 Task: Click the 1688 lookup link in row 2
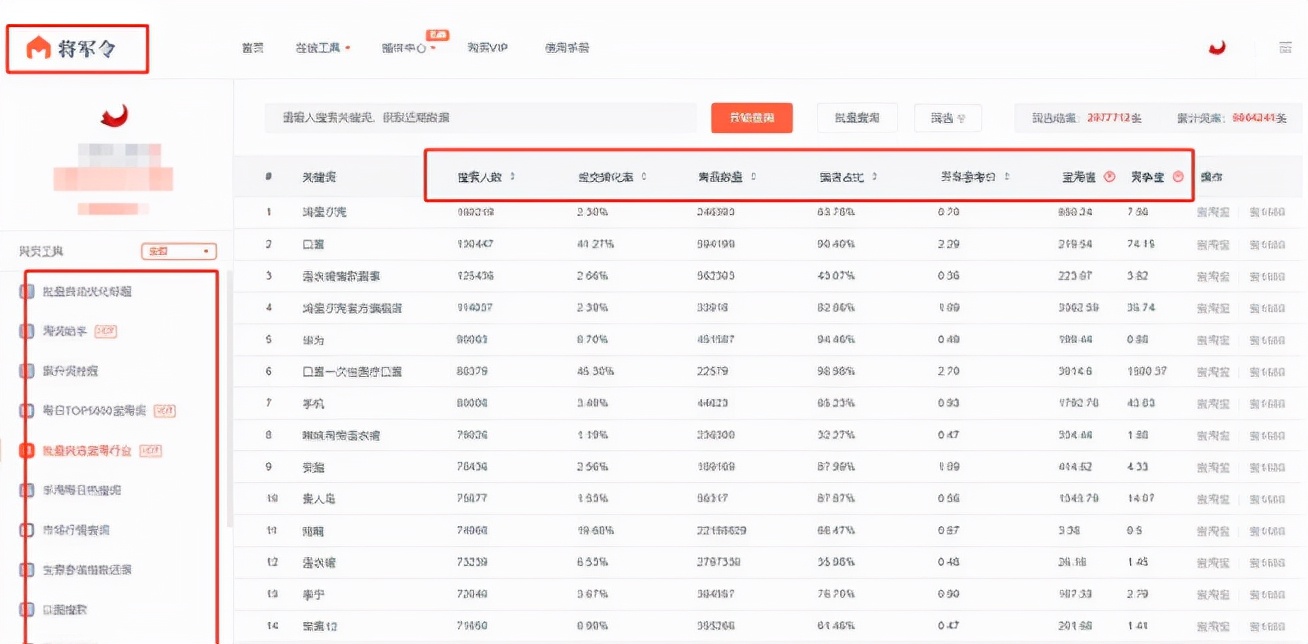coord(1268,244)
